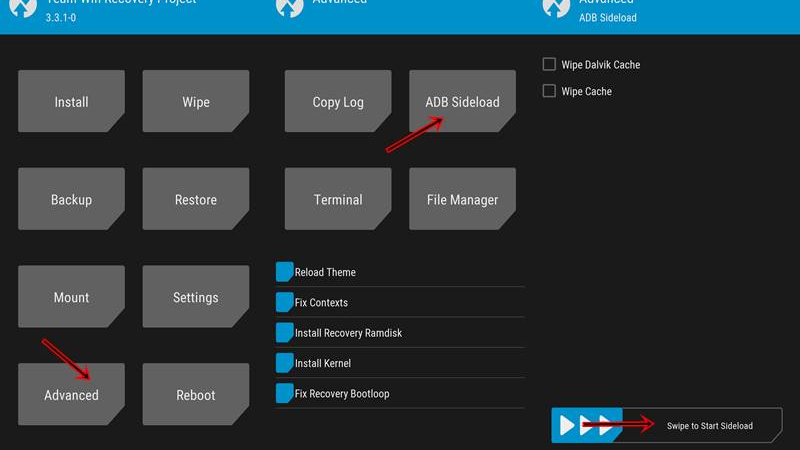
Task: Tap the Copy Log button
Action: click(x=338, y=101)
